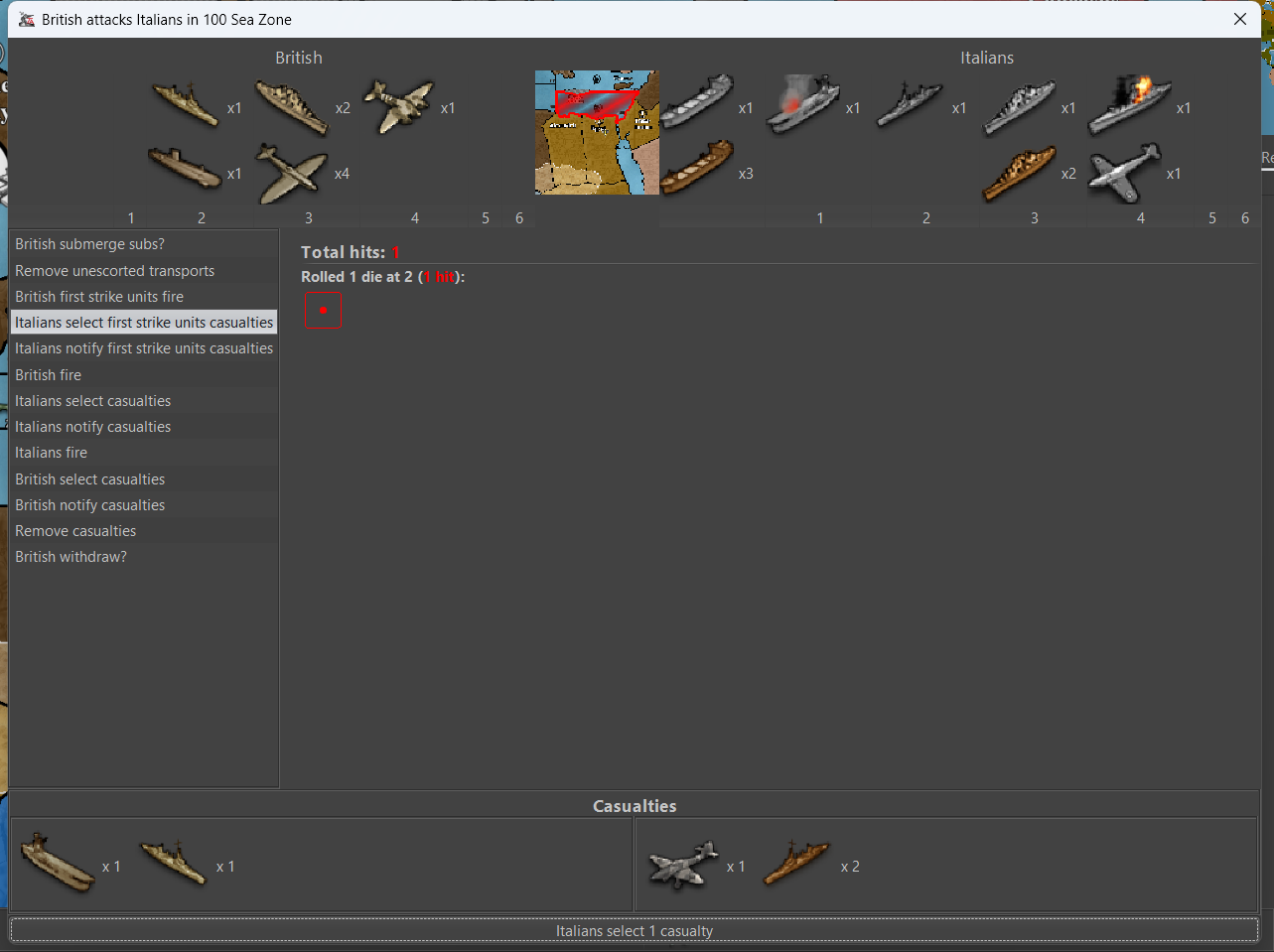The width and height of the screenshot is (1274, 952).
Task: Click the Total hits: 1 text
Action: pos(351,252)
